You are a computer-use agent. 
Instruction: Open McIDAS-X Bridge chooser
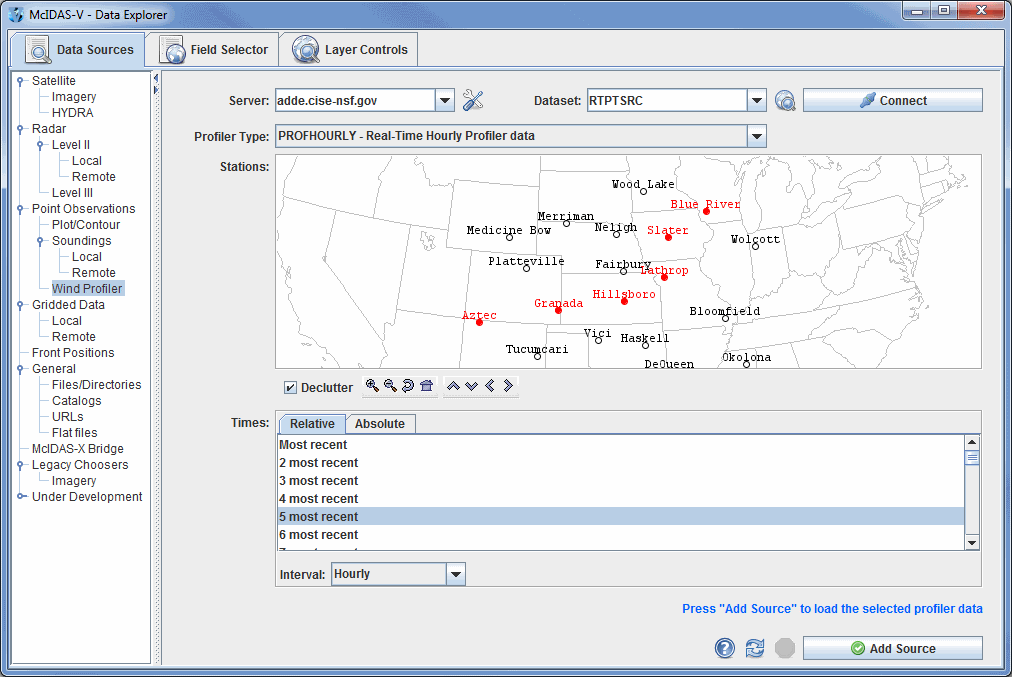77,449
